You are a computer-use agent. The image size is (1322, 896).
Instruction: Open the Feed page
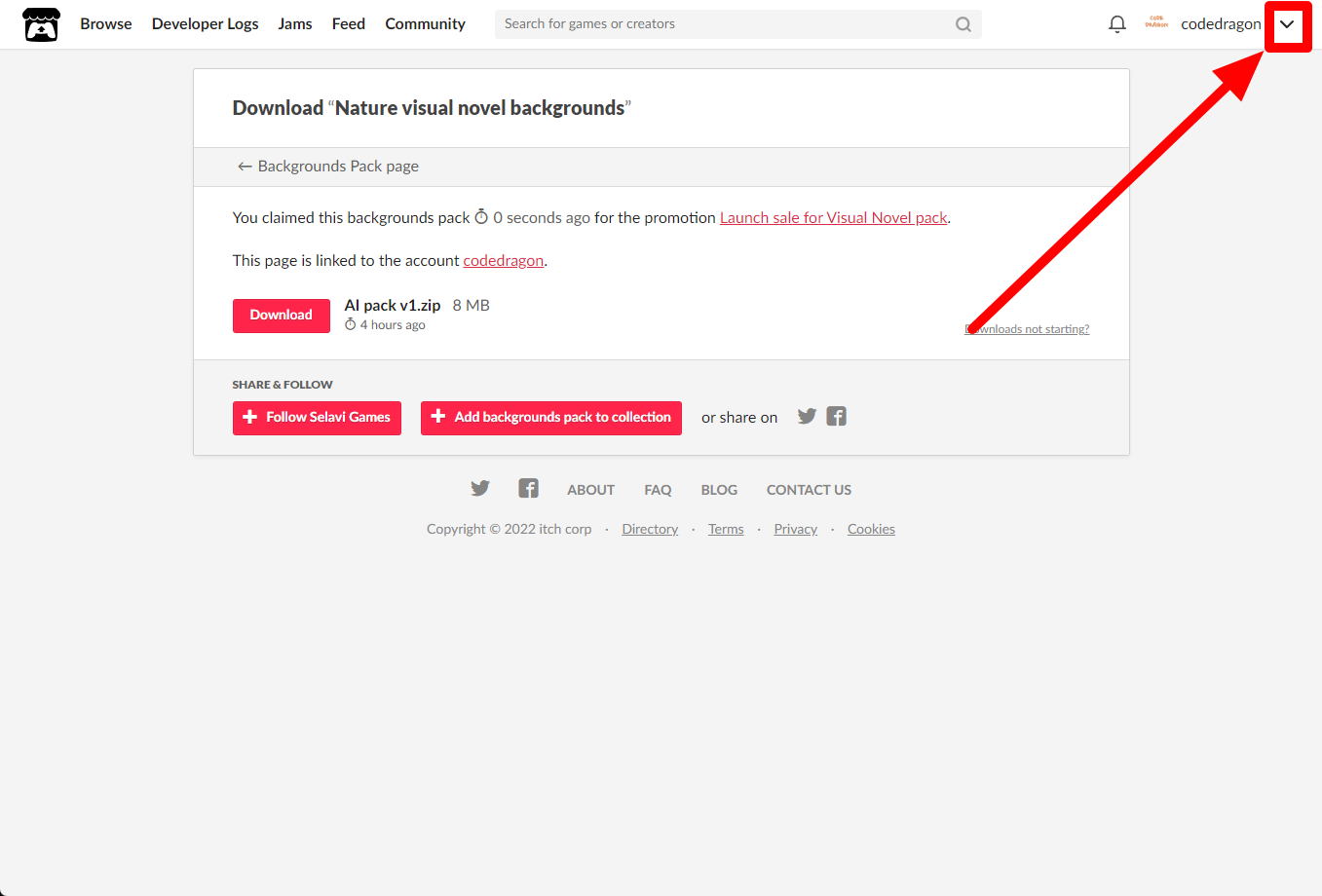coord(349,24)
